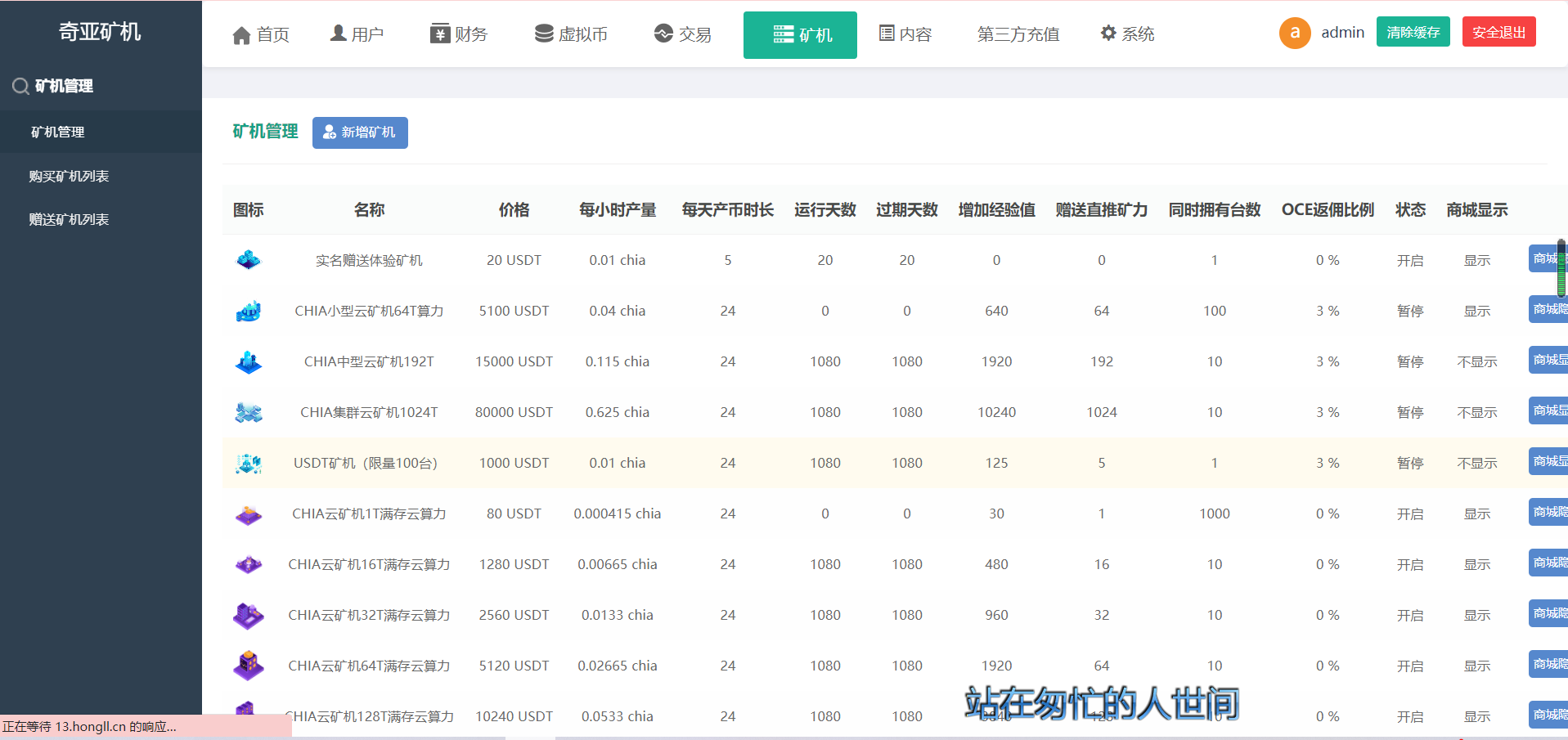Select the 矿机 mining machine server icon
Viewport: 1568px width, 740px height.
pos(783,34)
